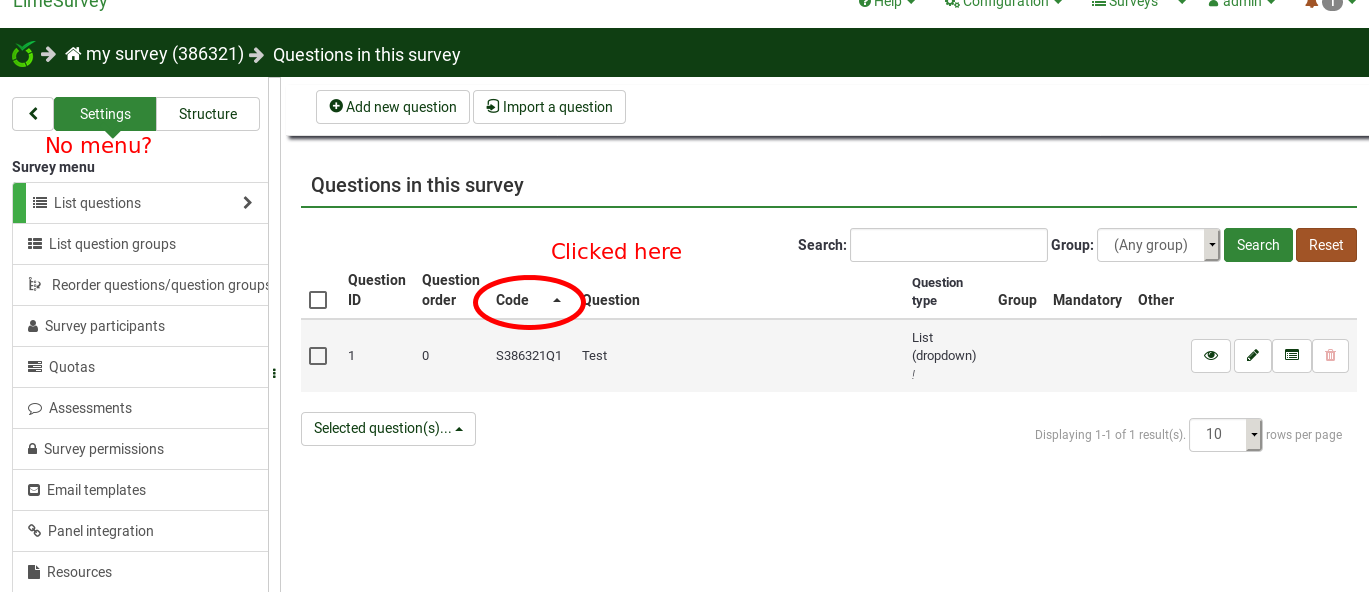Image resolution: width=1369 pixels, height=592 pixels.
Task: Click the LimeSurvey logo icon in breadcrumb
Action: 22,54
